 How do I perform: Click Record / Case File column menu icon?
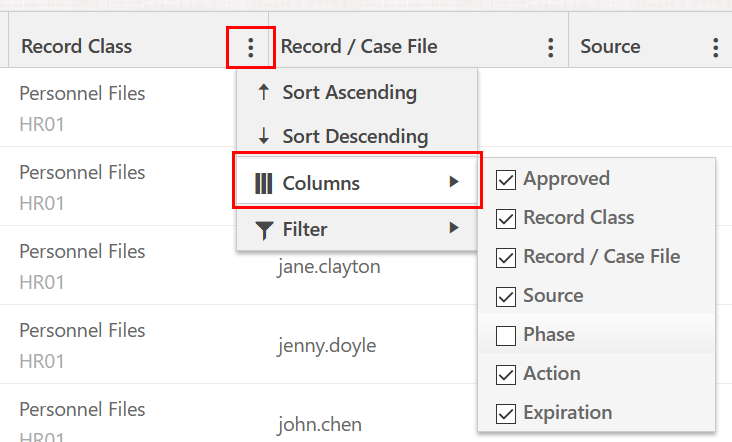point(550,47)
